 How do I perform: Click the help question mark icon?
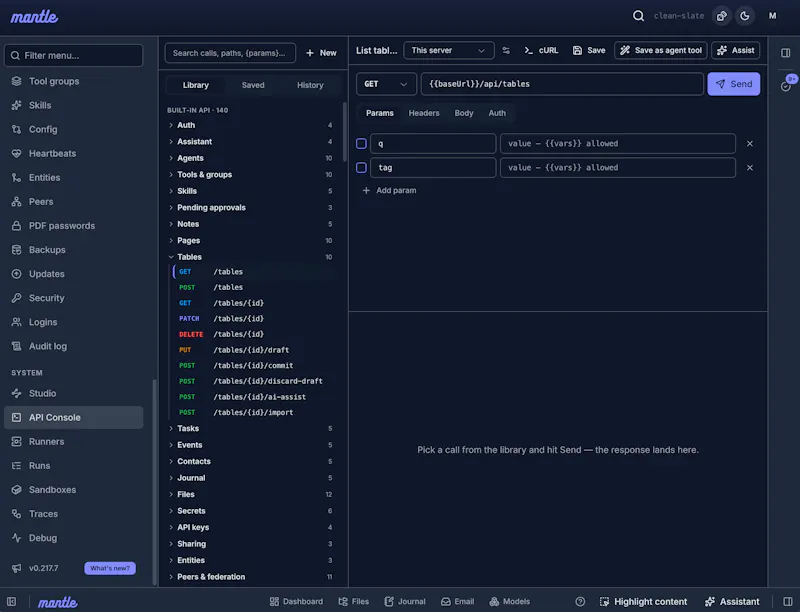tap(580, 601)
